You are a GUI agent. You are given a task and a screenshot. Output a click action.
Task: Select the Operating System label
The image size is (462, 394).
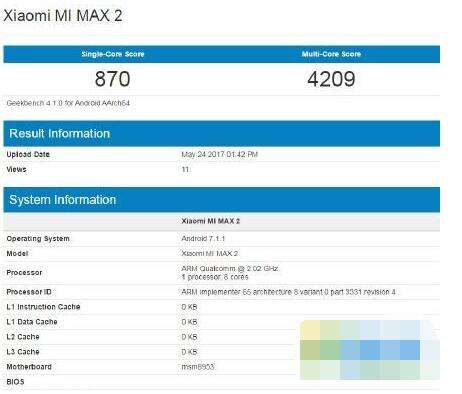click(38, 239)
